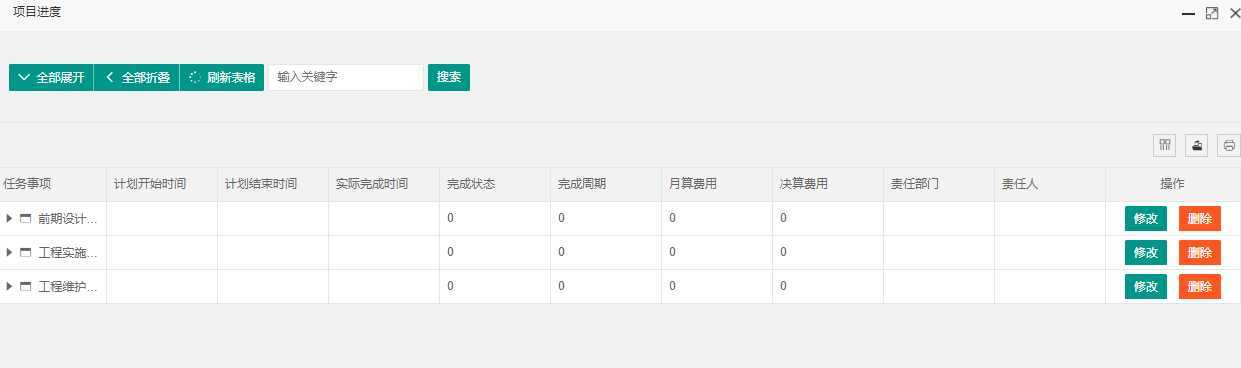
Task: Expand the 工程实施 tree row
Action: 9,252
